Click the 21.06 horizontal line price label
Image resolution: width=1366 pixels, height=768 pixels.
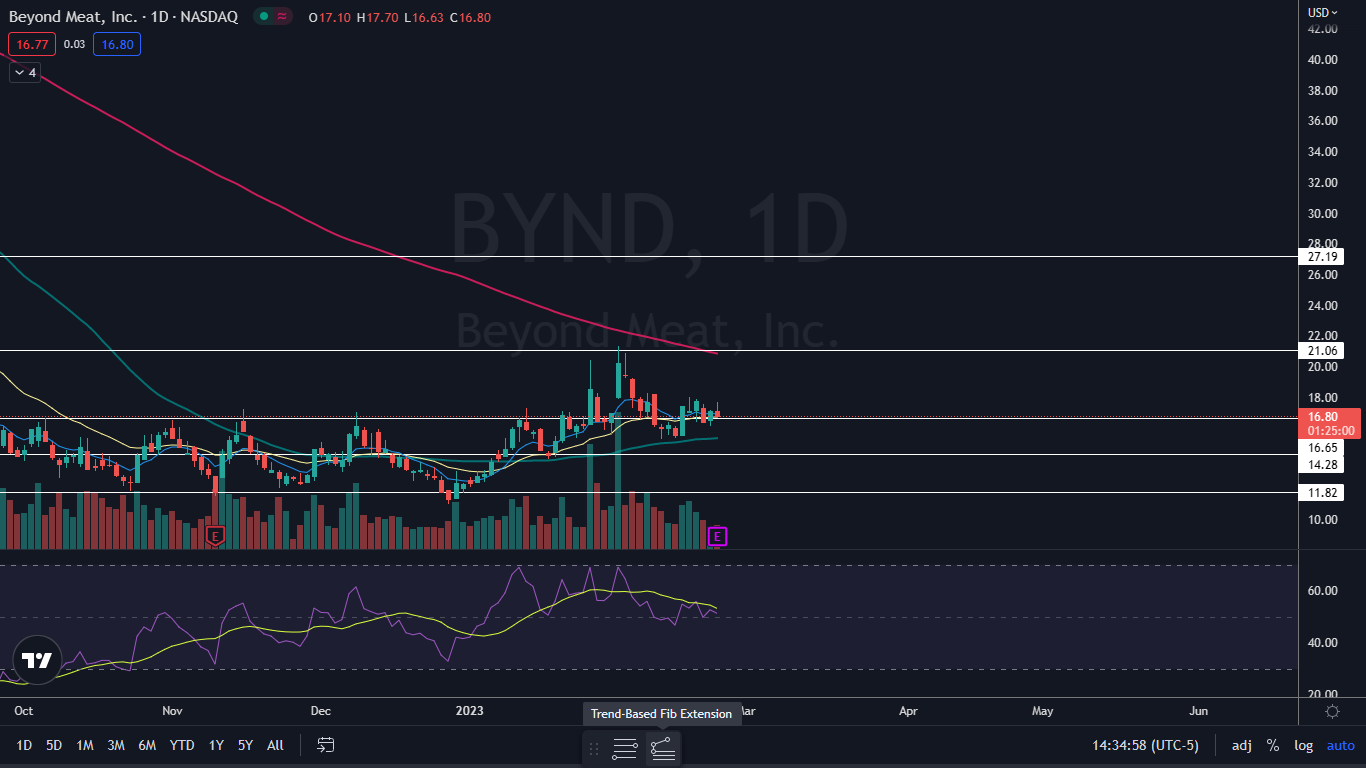(x=1322, y=351)
